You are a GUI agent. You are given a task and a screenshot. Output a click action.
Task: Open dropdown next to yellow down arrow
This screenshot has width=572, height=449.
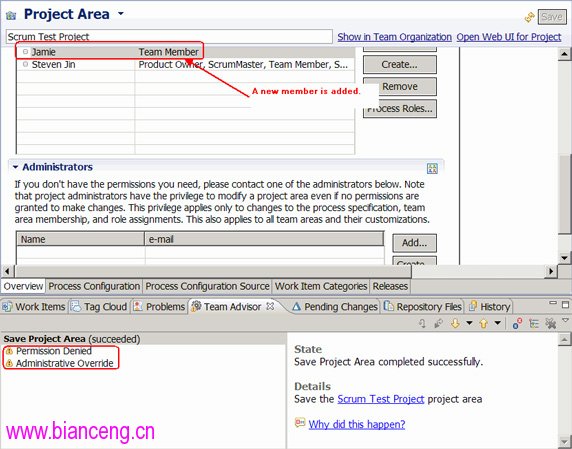click(469, 323)
